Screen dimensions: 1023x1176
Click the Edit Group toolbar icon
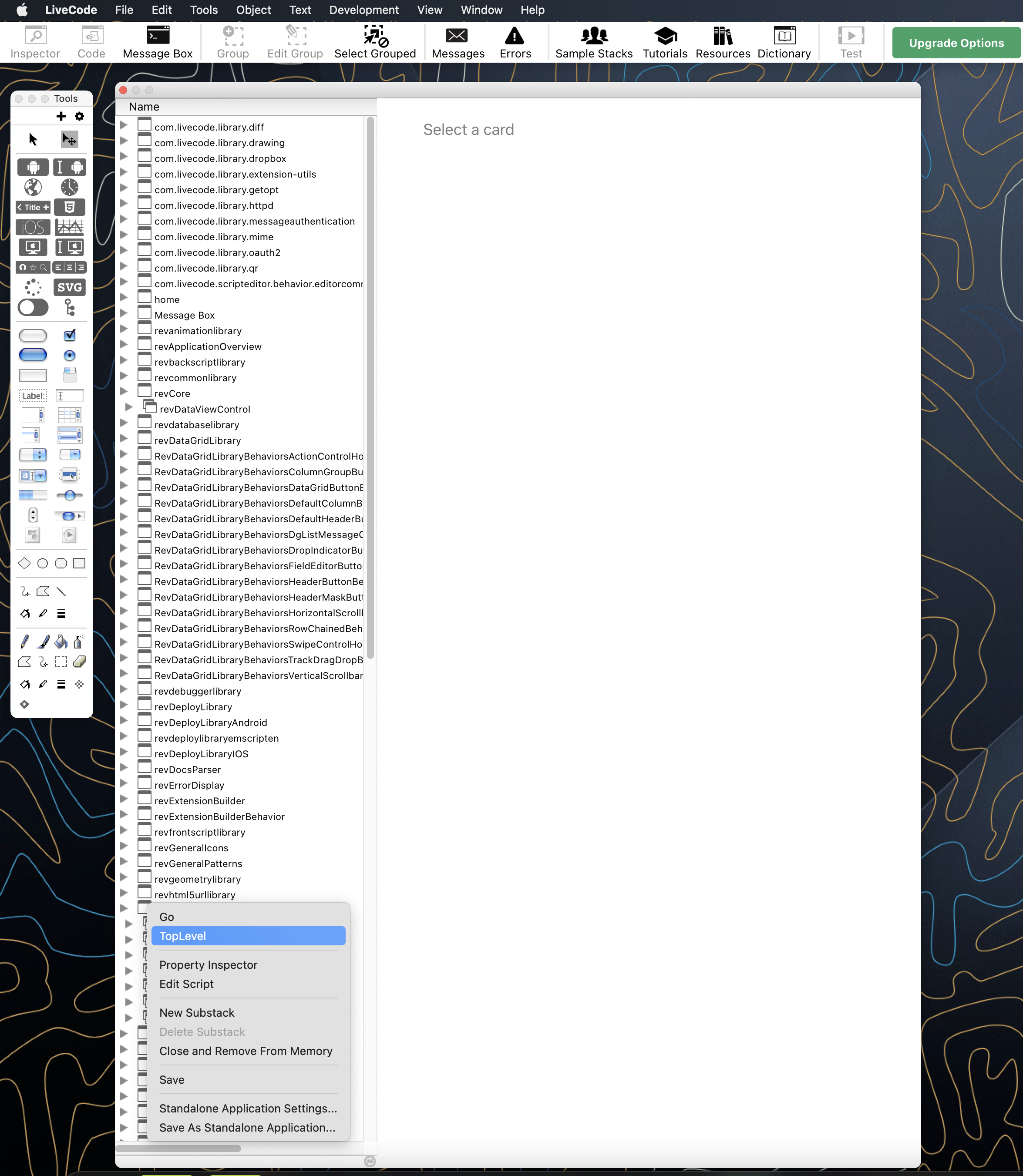click(x=295, y=43)
